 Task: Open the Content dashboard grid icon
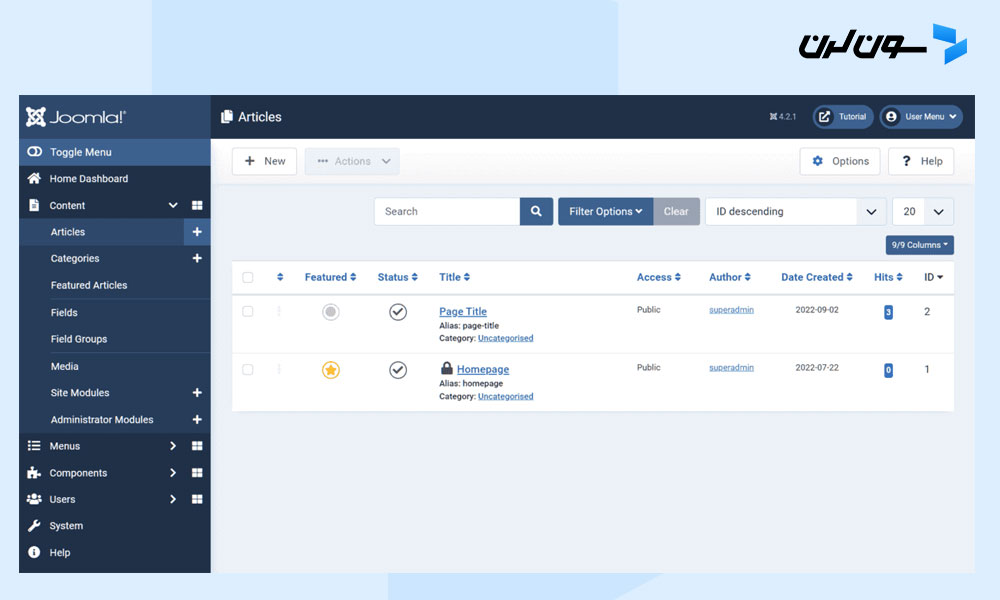[x=197, y=205]
